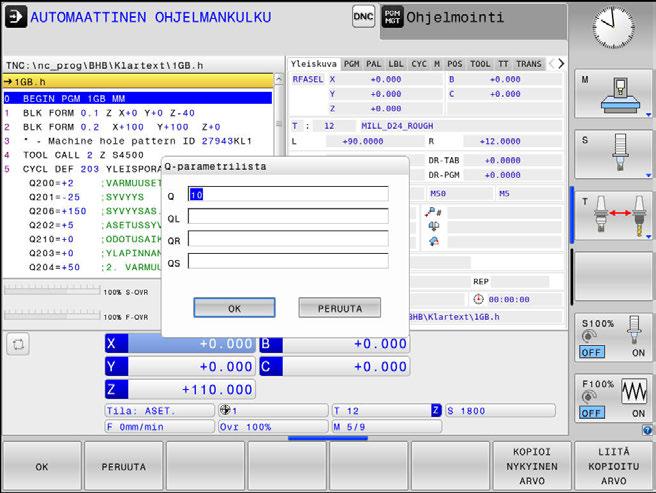Confirm dialog with OK button

tap(234, 308)
